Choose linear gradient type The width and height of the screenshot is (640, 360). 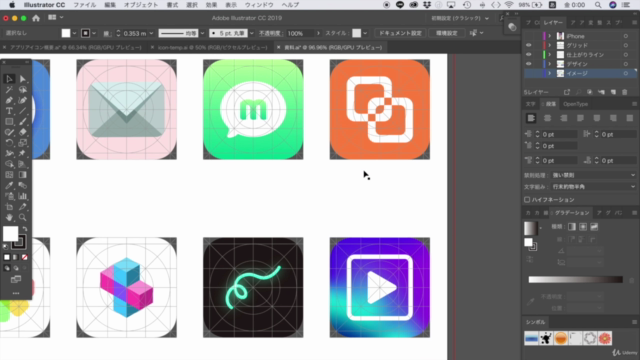point(572,227)
